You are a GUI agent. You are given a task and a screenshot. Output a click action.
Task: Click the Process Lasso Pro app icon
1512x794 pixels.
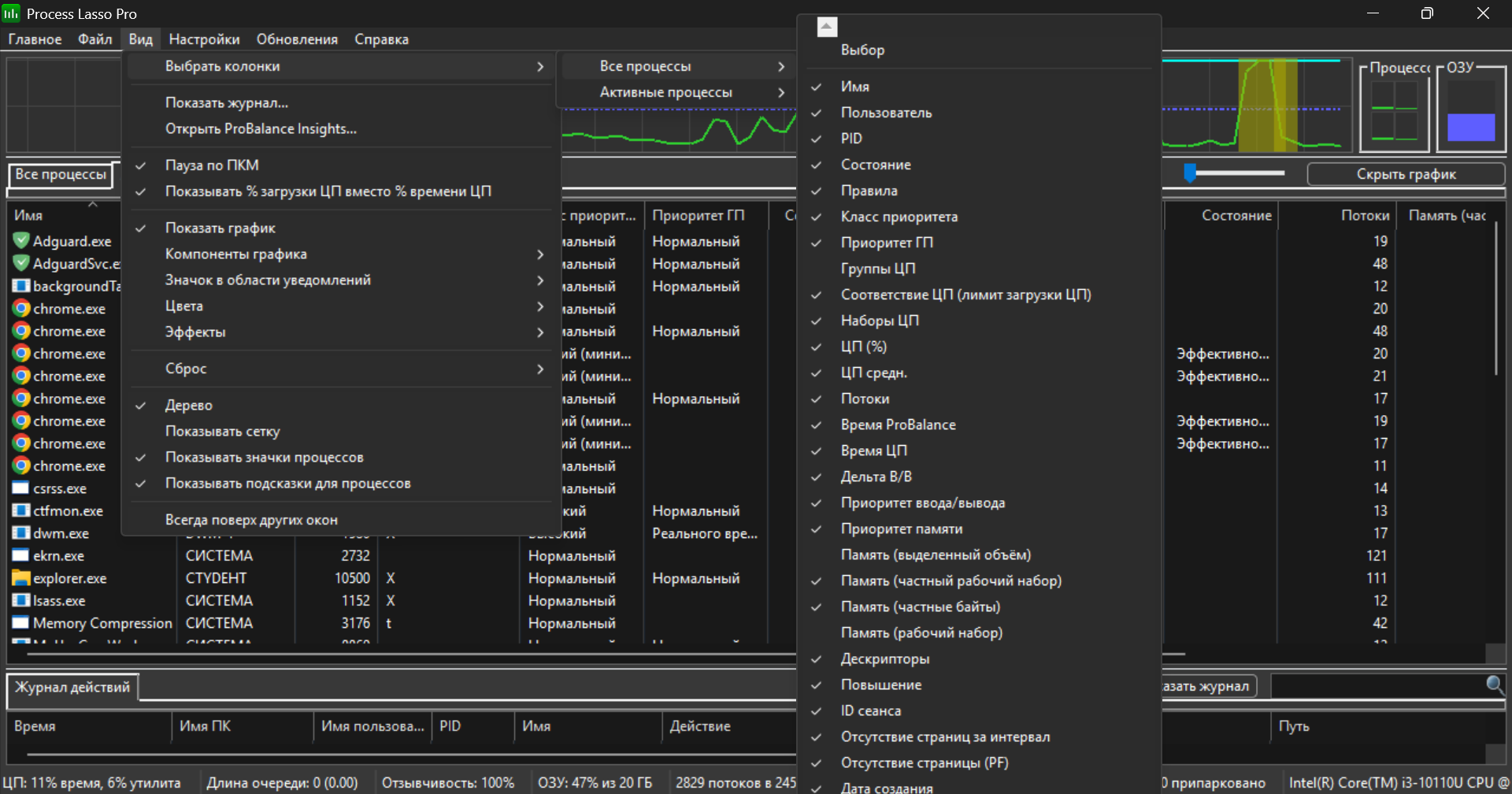11,13
